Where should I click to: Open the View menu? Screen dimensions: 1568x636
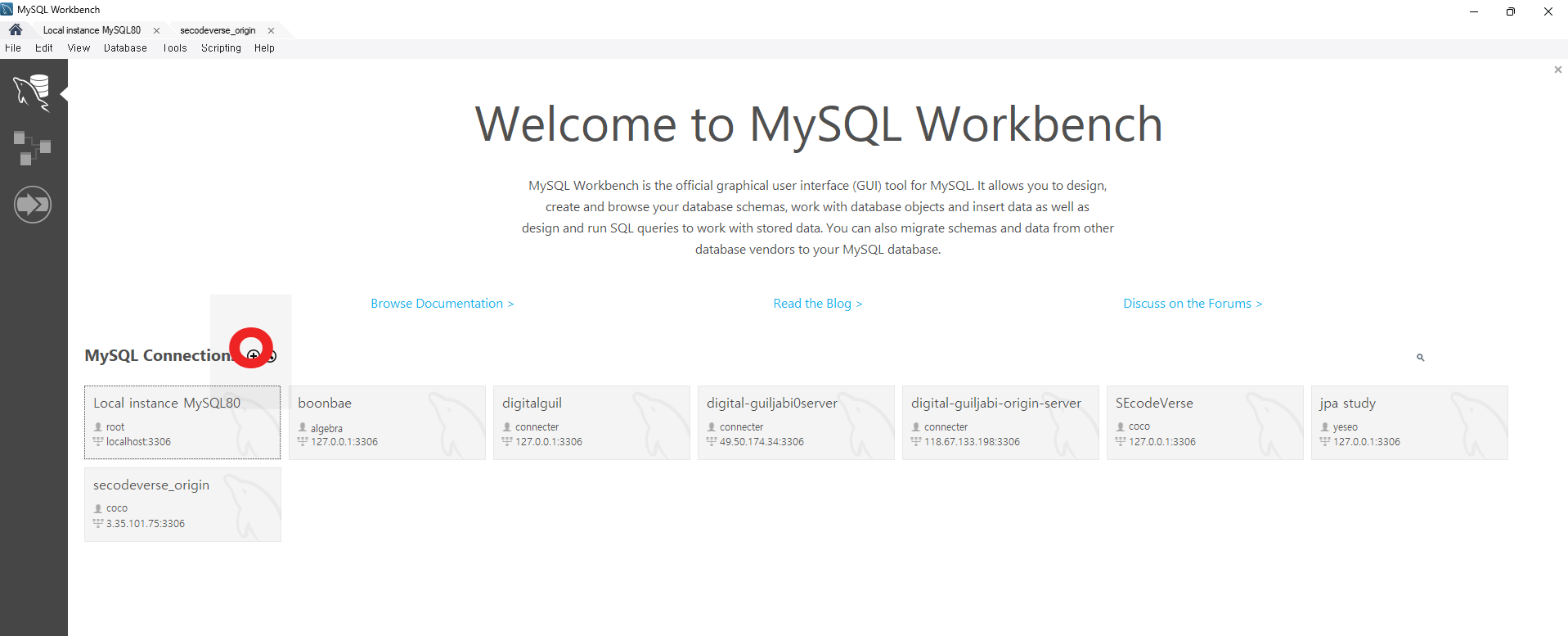click(79, 48)
